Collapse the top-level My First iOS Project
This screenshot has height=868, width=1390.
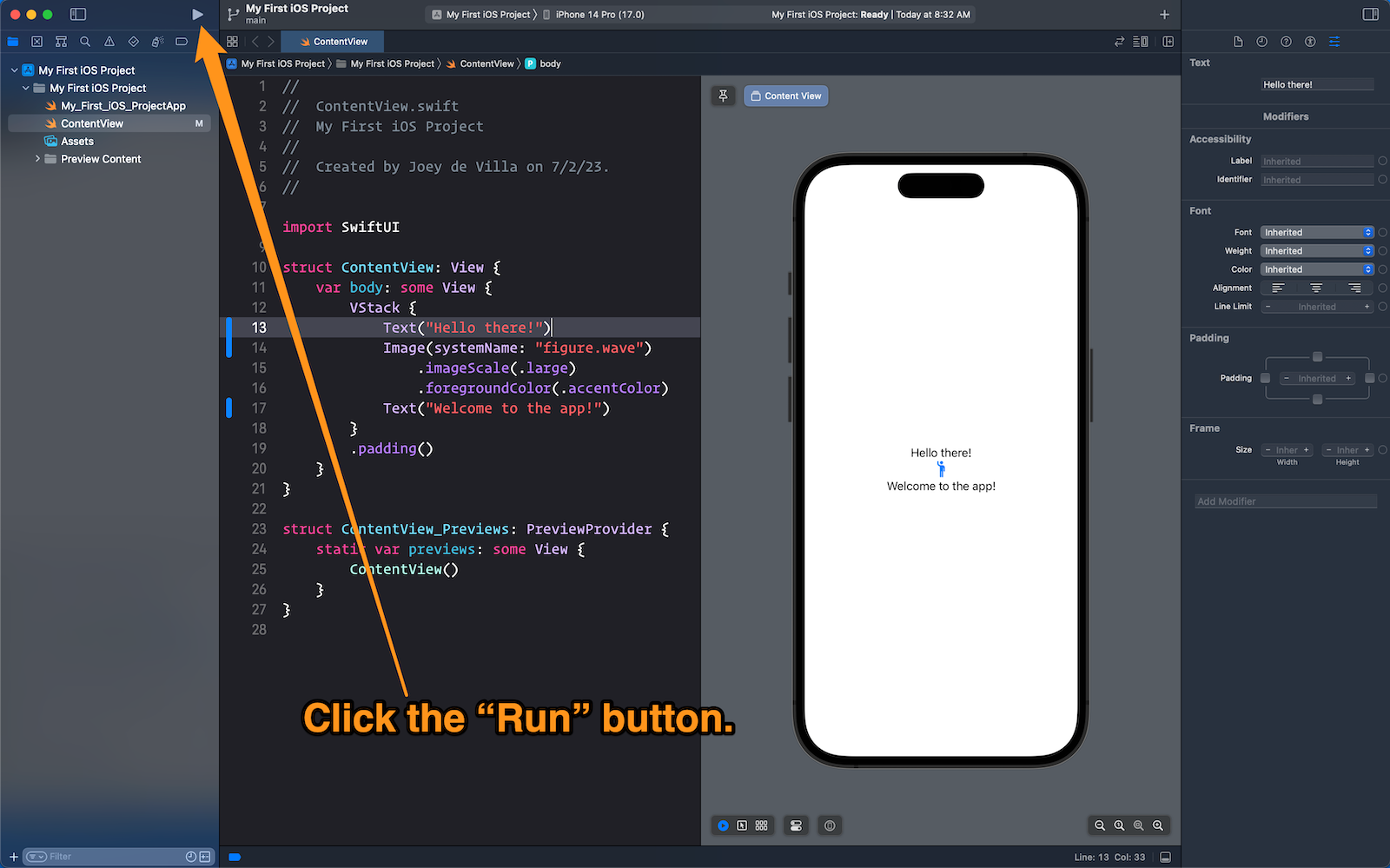click(x=14, y=70)
